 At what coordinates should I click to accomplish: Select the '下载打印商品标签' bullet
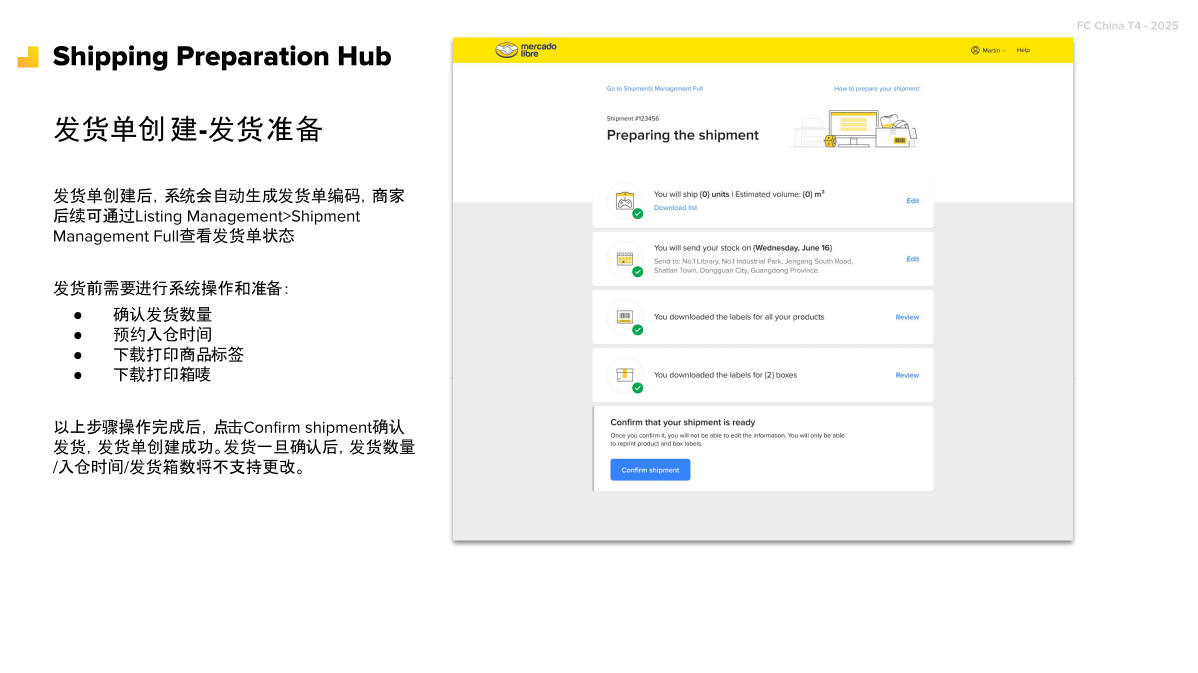[x=178, y=354]
